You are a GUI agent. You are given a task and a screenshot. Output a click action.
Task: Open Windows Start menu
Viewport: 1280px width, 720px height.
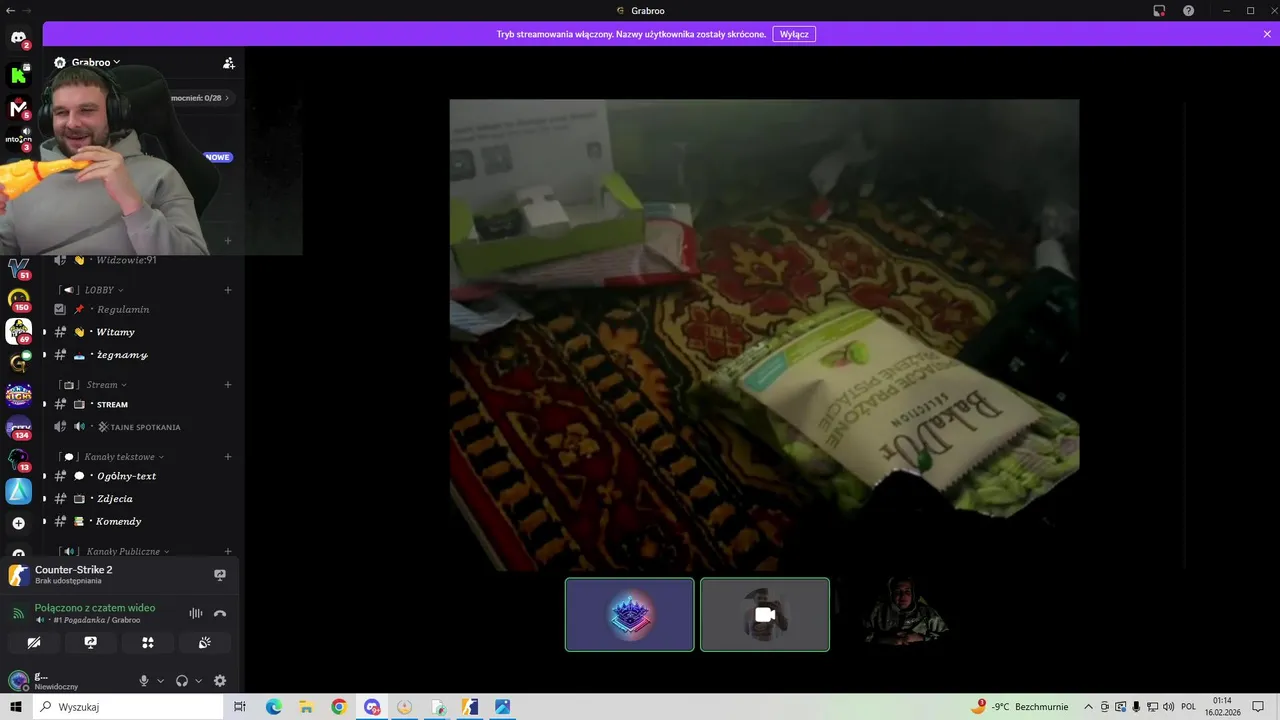coord(15,707)
